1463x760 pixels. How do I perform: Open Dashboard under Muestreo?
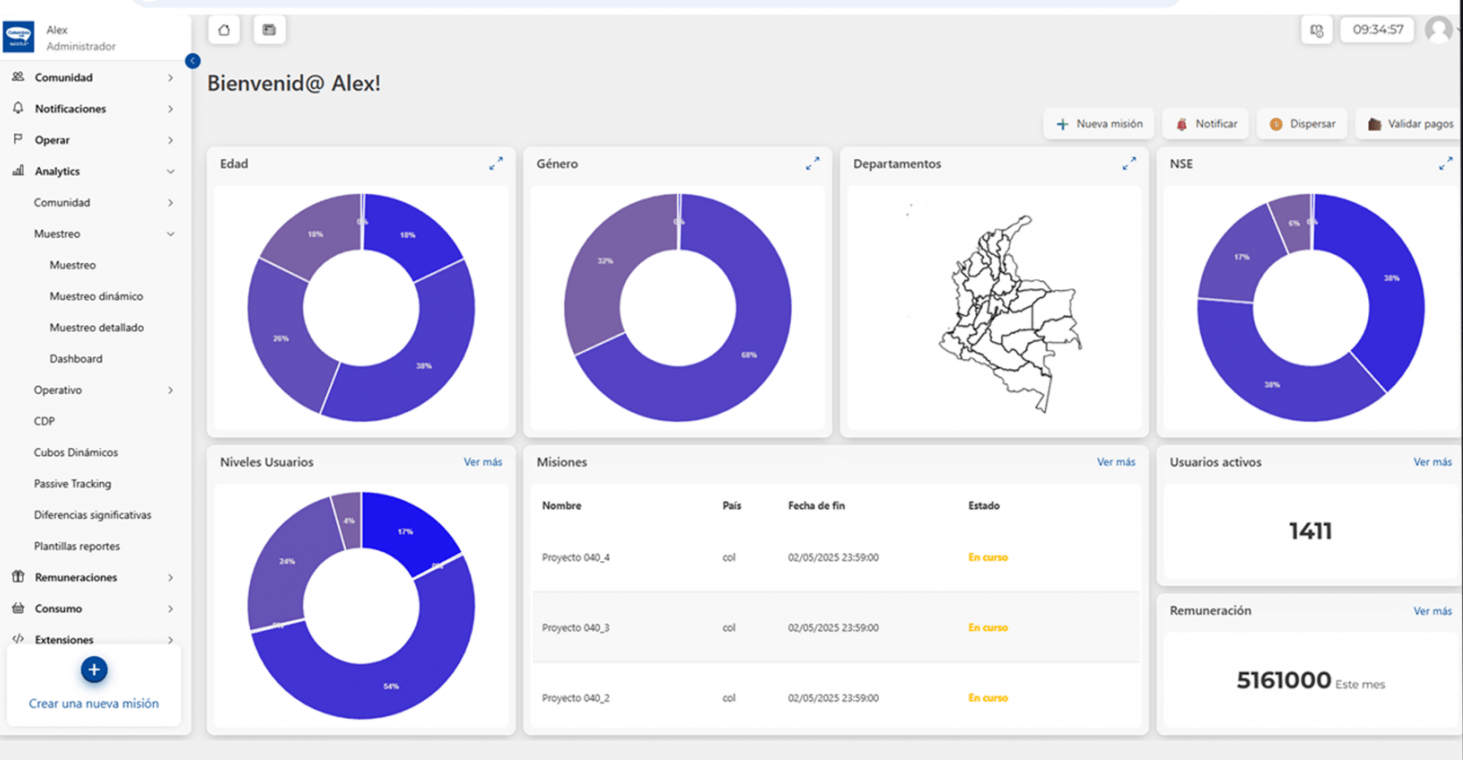pyautogui.click(x=76, y=358)
